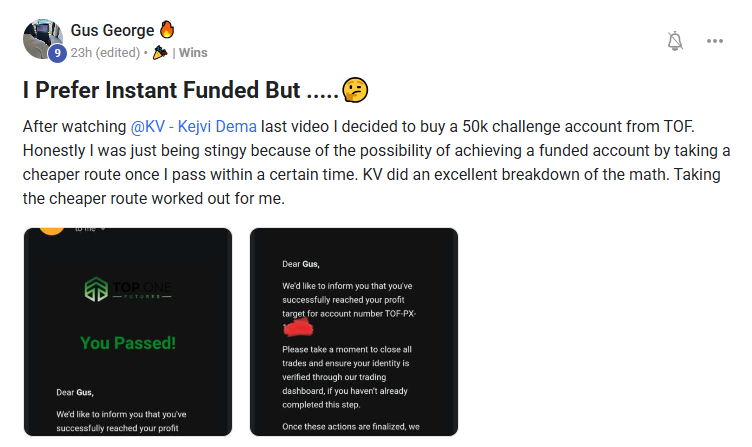
Task: Toggle post notifications bell icon
Action: [675, 41]
